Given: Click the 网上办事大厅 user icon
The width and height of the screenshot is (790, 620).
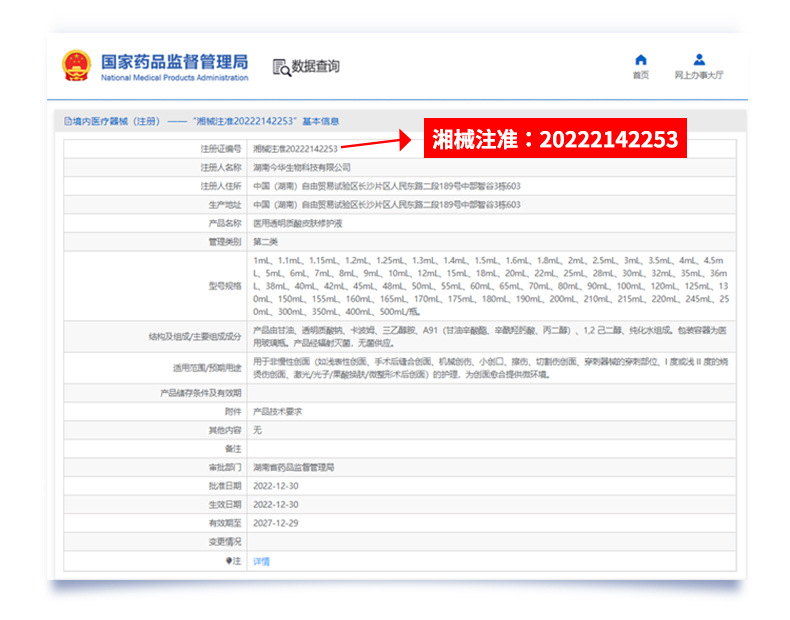Looking at the screenshot, I should pos(699,60).
